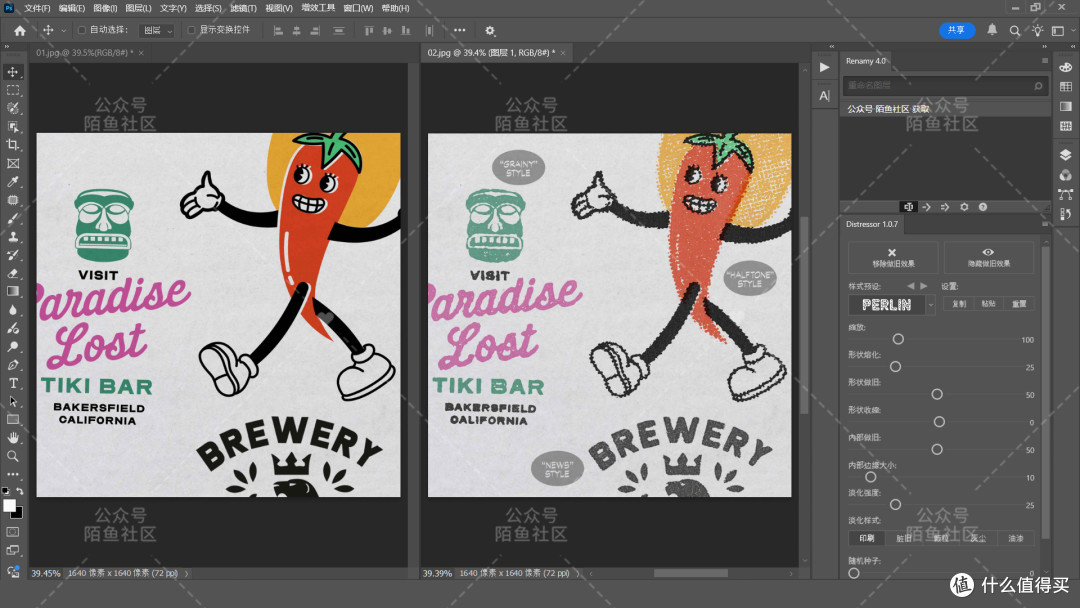Select the Hand tool
Screen dimensions: 1080x608
[x=13, y=438]
